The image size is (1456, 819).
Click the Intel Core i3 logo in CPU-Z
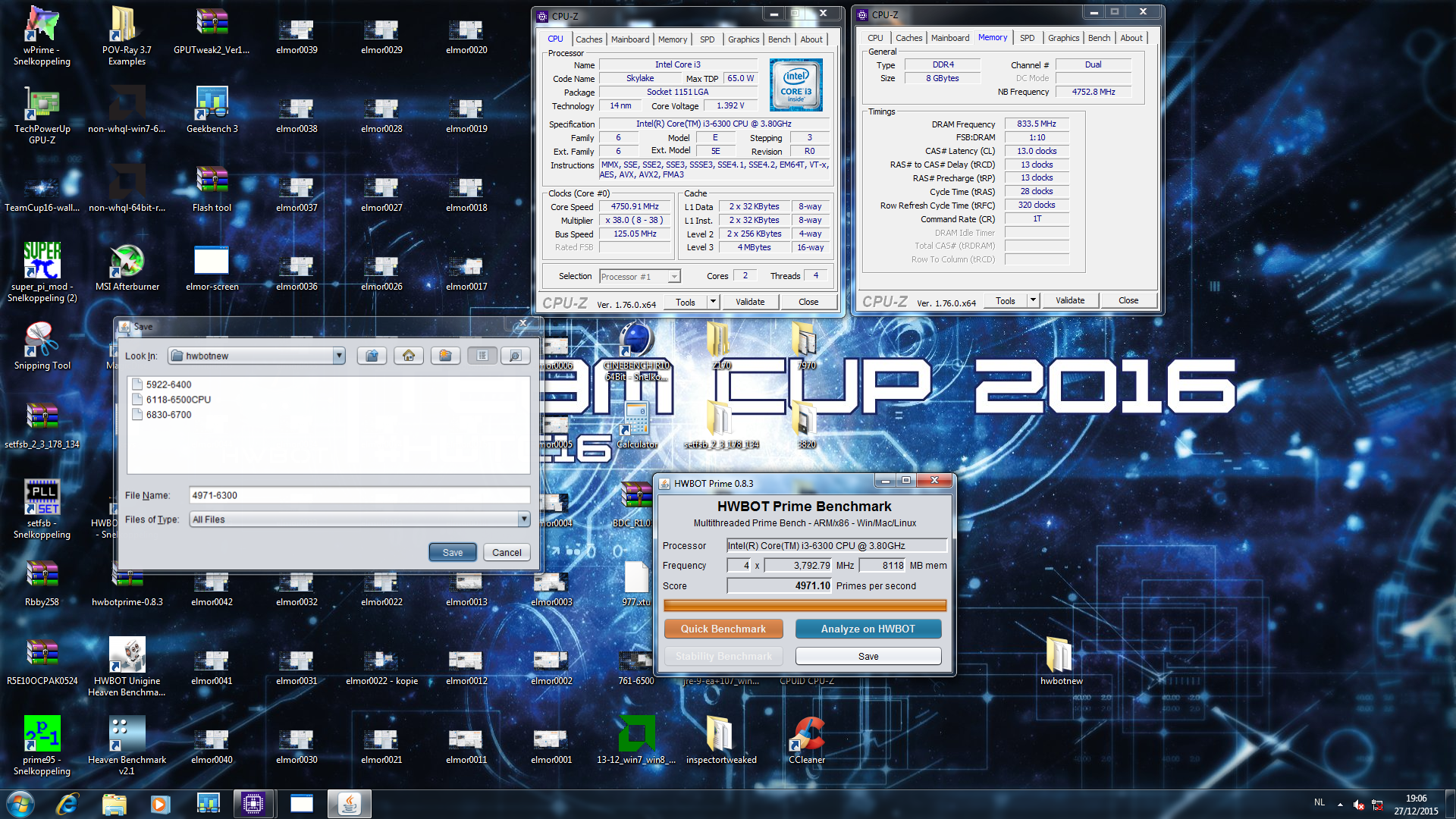pos(796,85)
